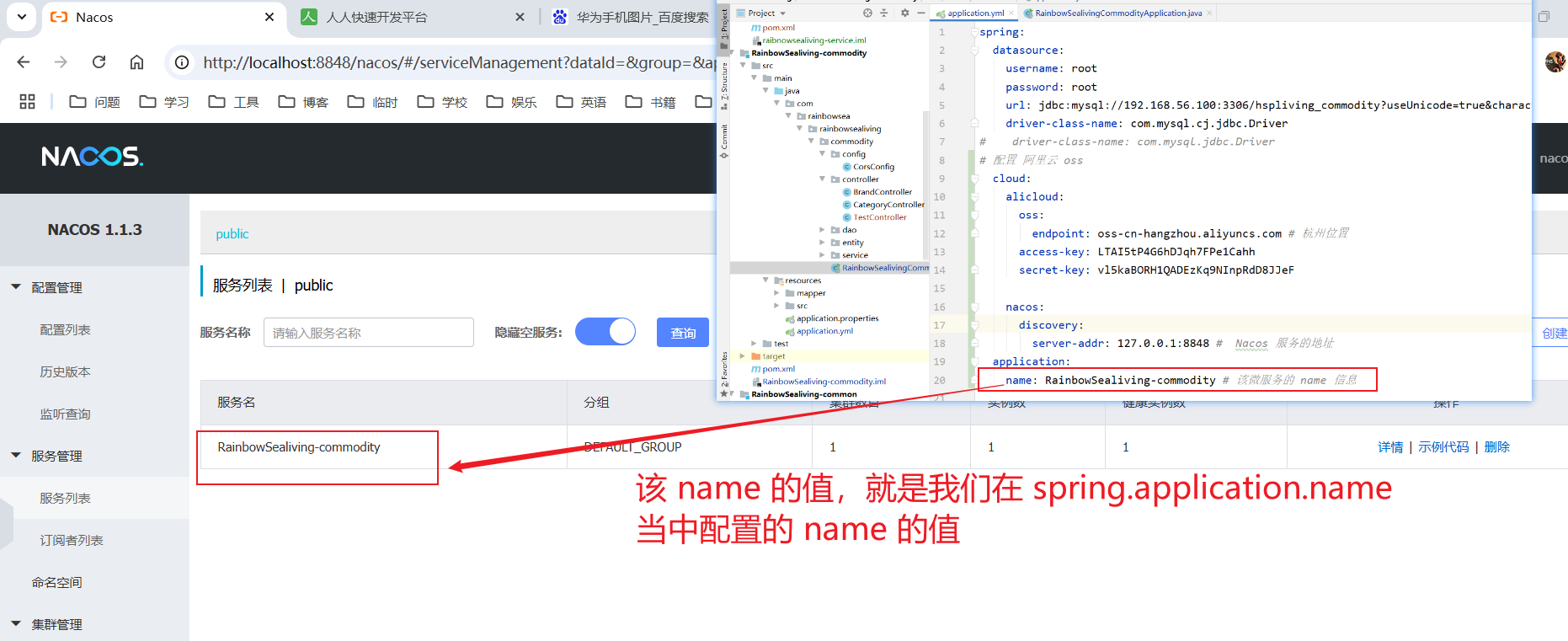Focus the 服务名称 search input
Screen dimensions: 1568x641
(369, 333)
